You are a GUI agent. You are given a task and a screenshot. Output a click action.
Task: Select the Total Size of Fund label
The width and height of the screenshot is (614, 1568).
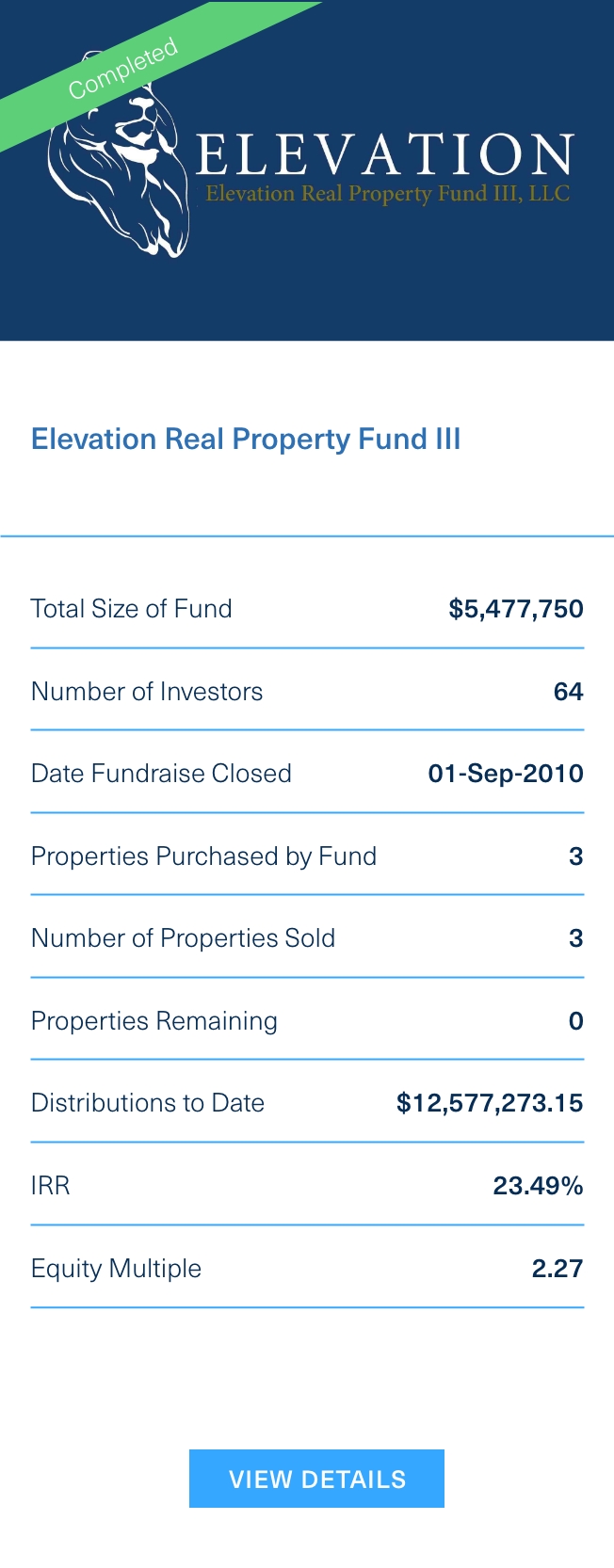(x=131, y=609)
